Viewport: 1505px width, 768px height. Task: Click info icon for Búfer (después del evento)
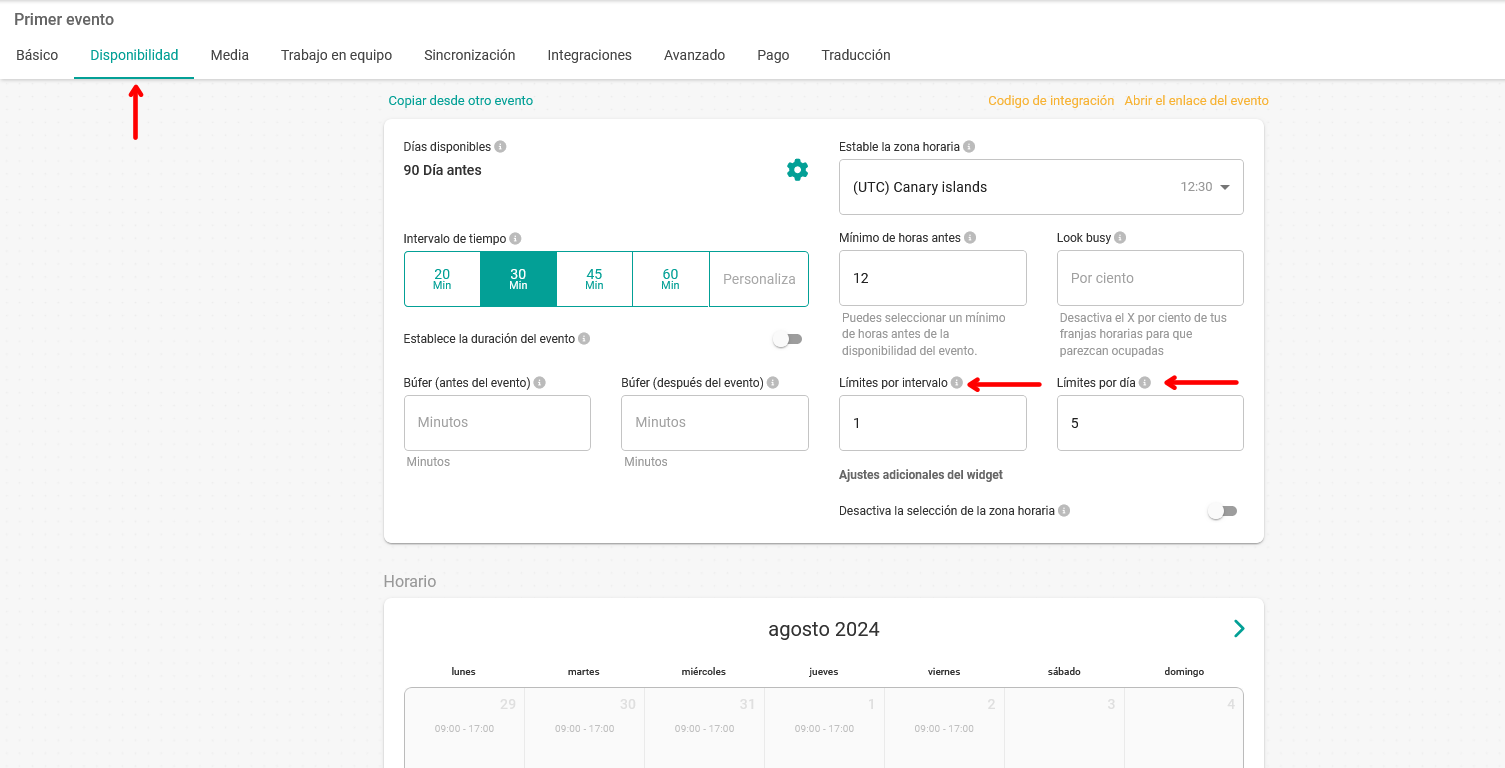click(773, 383)
